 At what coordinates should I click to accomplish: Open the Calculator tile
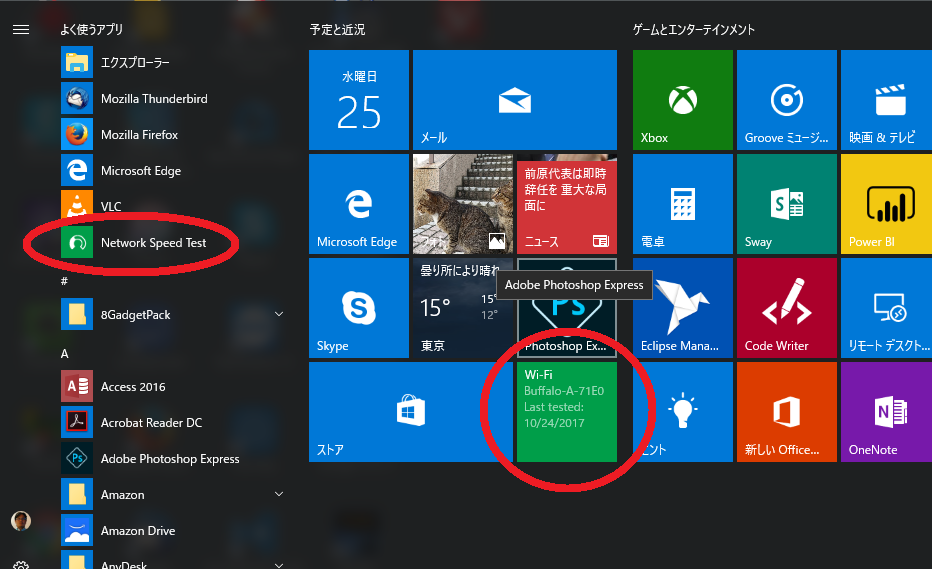pos(683,204)
